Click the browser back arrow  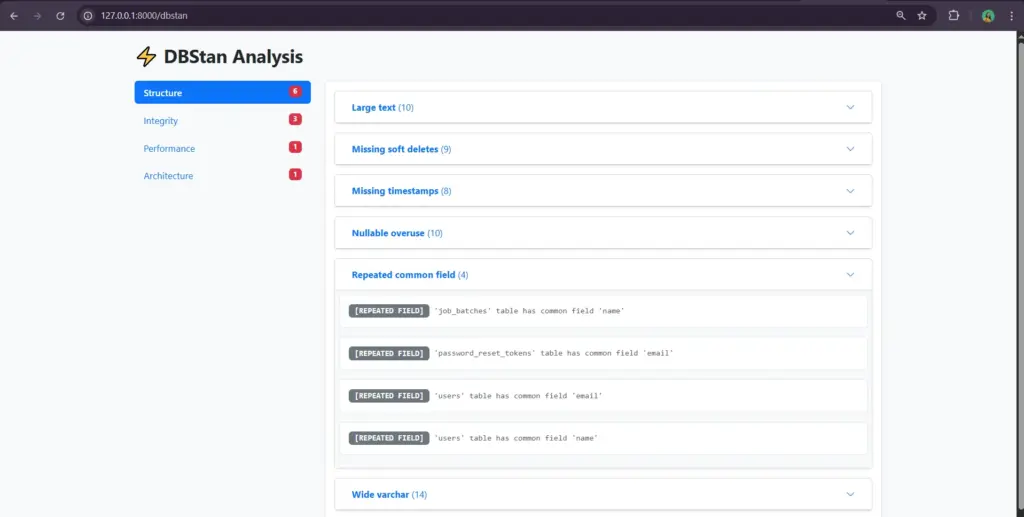click(x=14, y=16)
